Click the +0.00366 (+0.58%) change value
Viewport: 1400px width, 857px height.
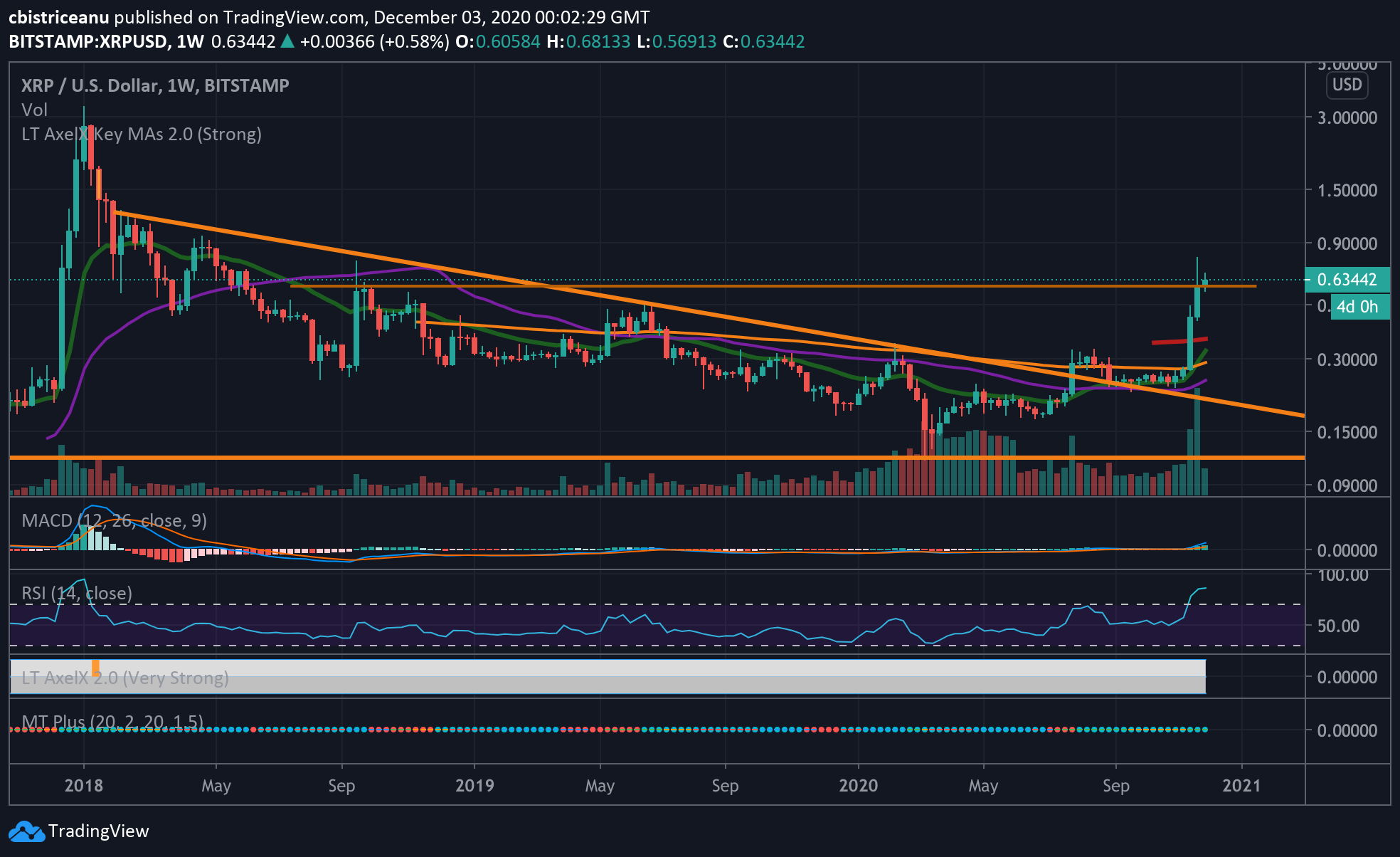[374, 41]
